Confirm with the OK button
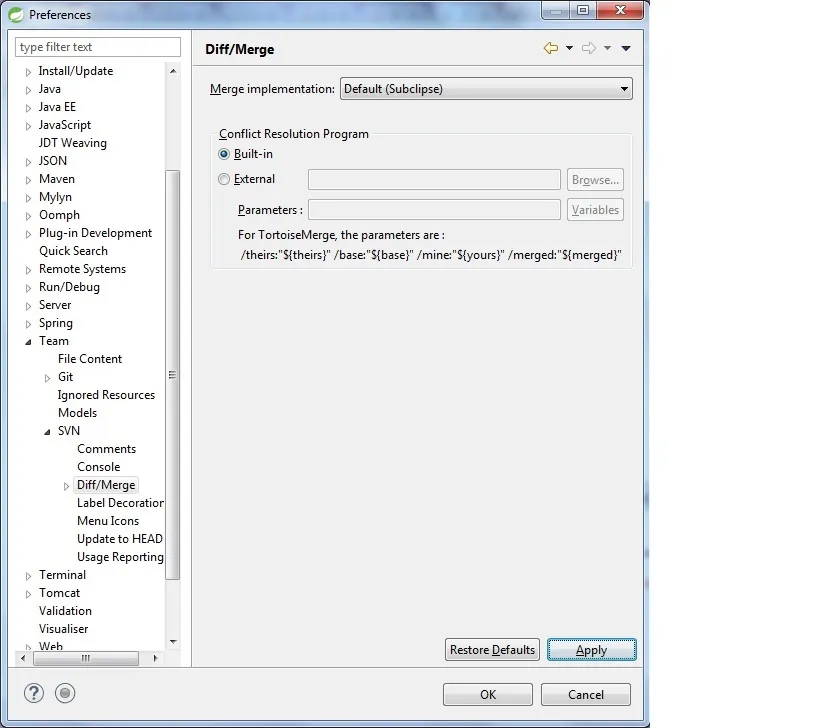 (x=488, y=695)
